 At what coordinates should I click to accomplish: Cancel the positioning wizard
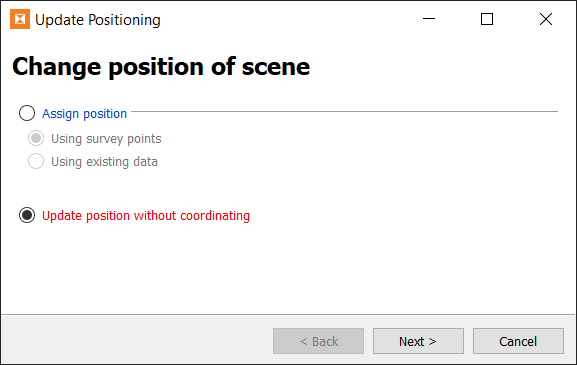(x=518, y=341)
